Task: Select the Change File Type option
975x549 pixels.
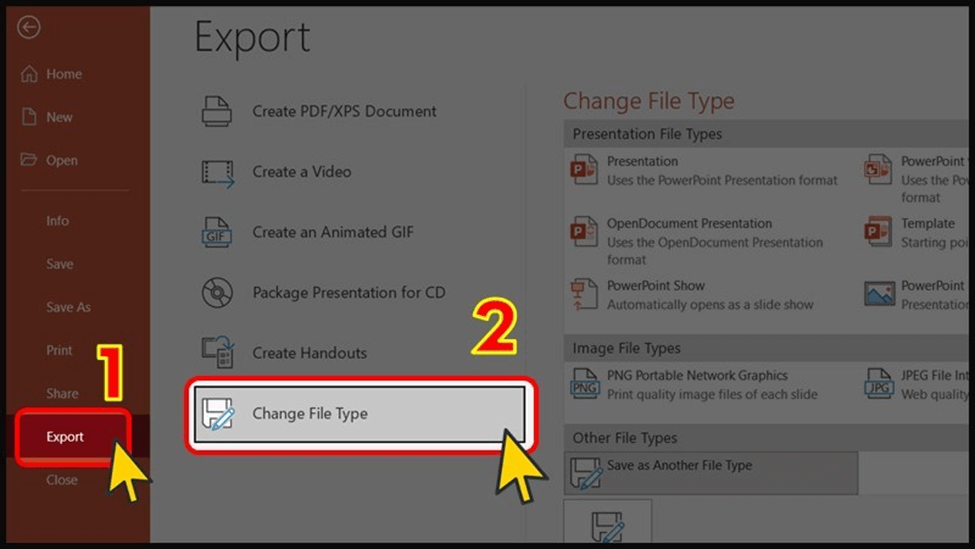Action: click(x=359, y=414)
